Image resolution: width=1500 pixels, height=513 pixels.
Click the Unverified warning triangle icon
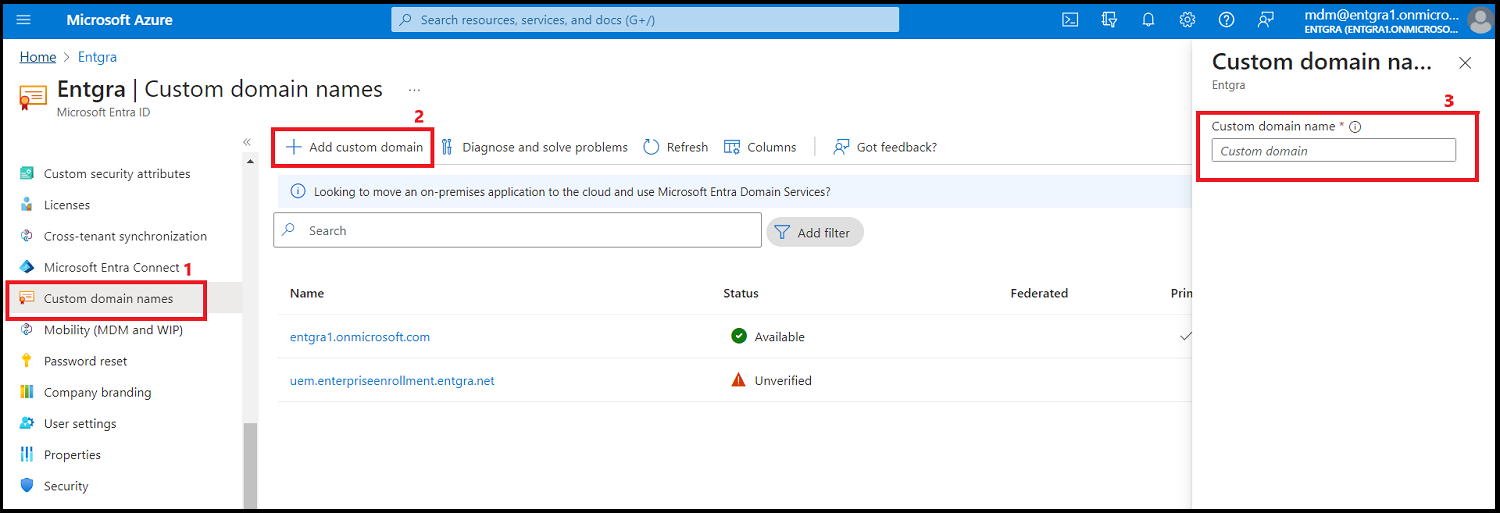(739, 380)
